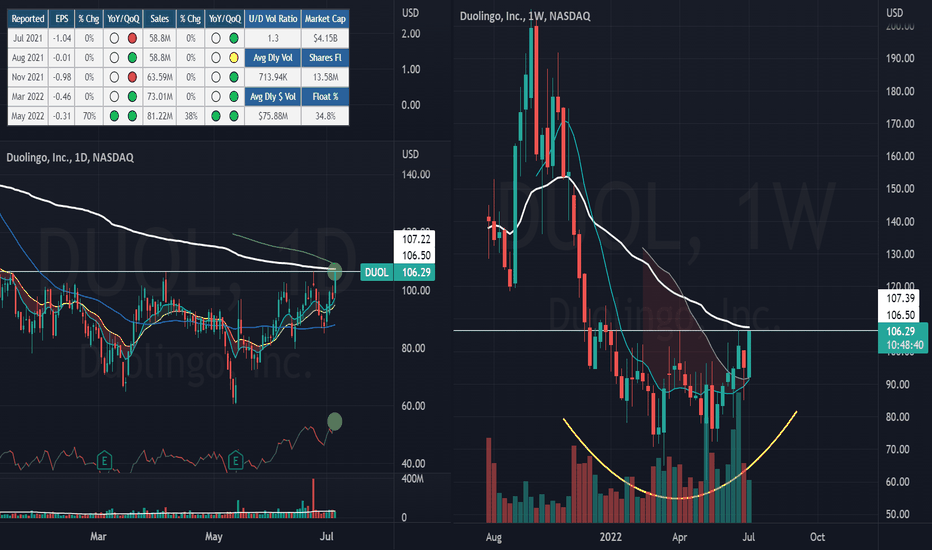The height and width of the screenshot is (550, 932).
Task: Click the Oct date on the weekly time axis
Action: [817, 537]
